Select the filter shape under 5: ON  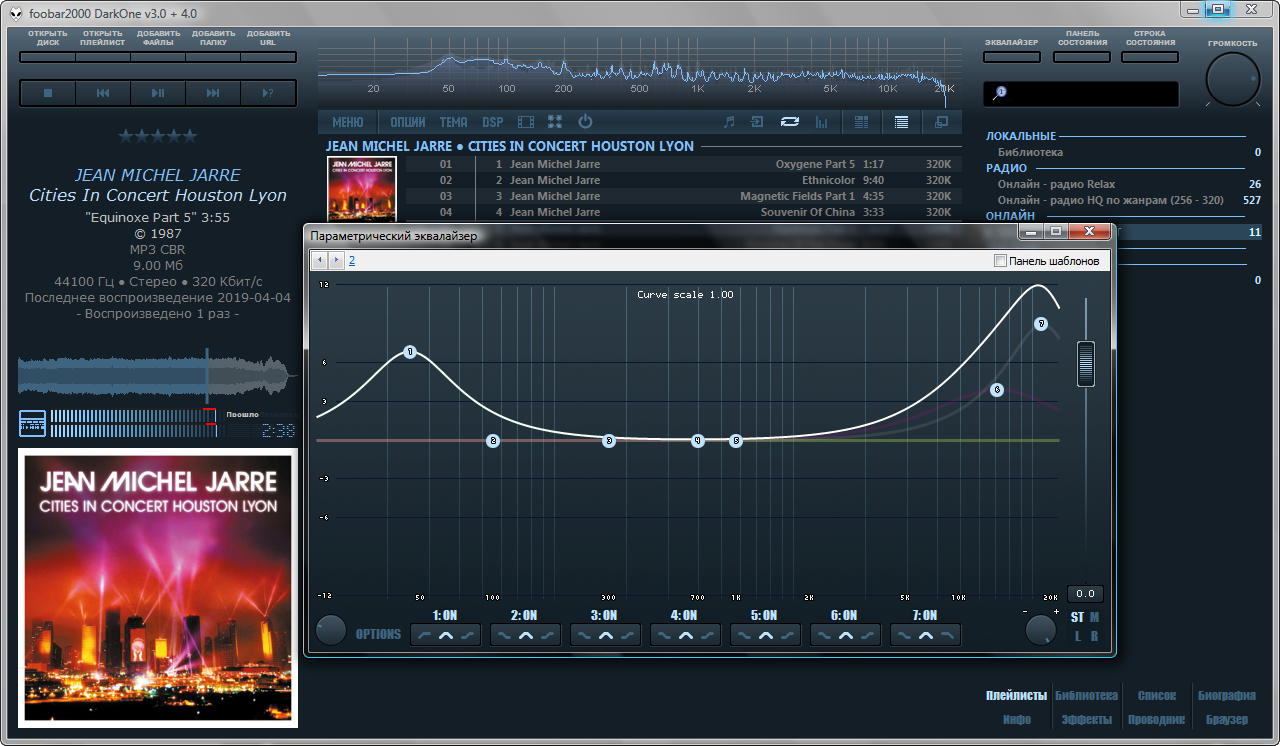(766, 635)
